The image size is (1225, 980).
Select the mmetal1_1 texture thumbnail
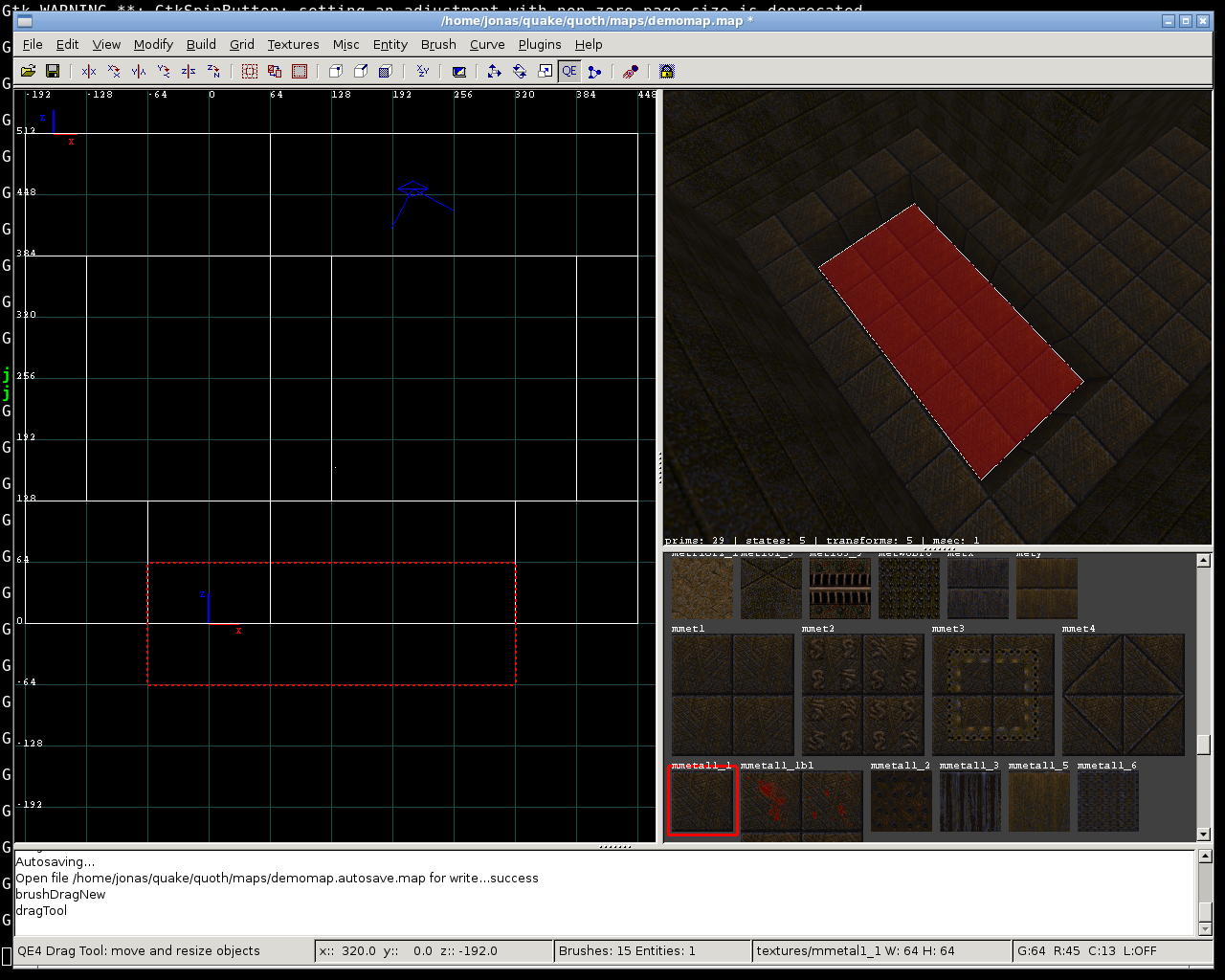pos(702,801)
